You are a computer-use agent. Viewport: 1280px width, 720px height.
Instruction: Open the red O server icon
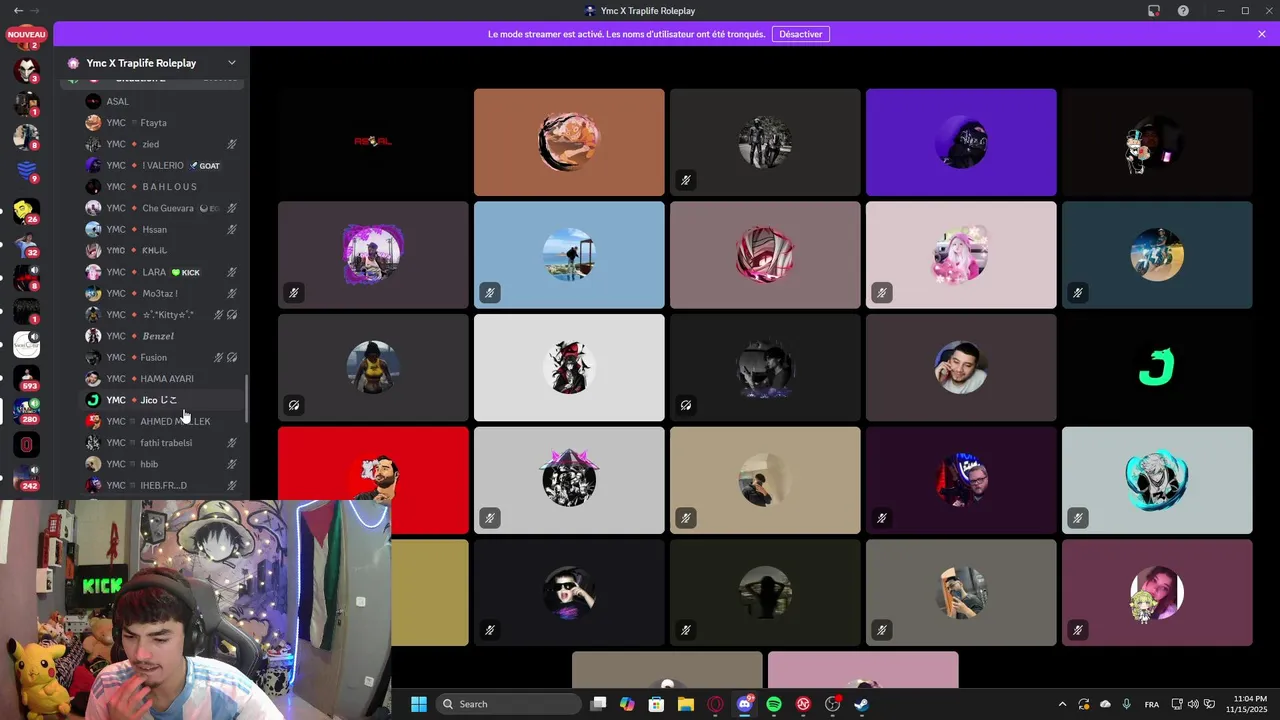26,445
